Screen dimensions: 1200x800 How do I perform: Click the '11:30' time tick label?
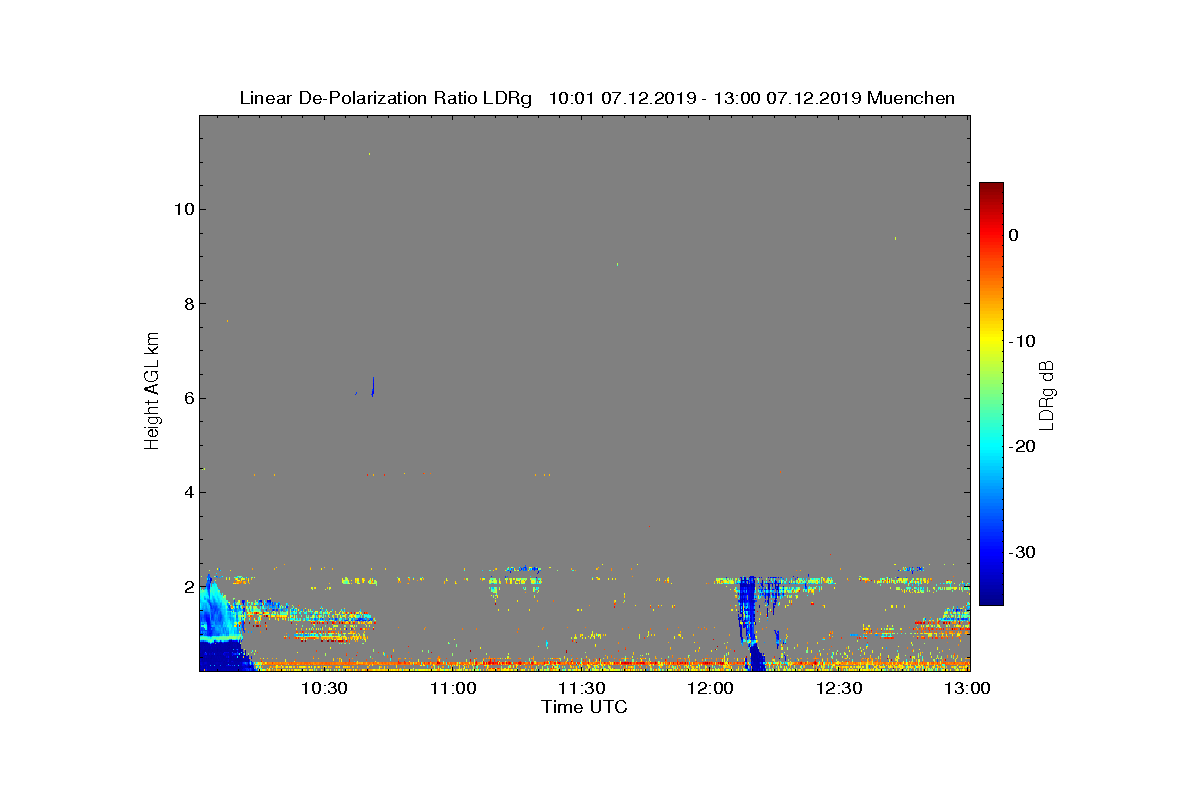tap(581, 688)
